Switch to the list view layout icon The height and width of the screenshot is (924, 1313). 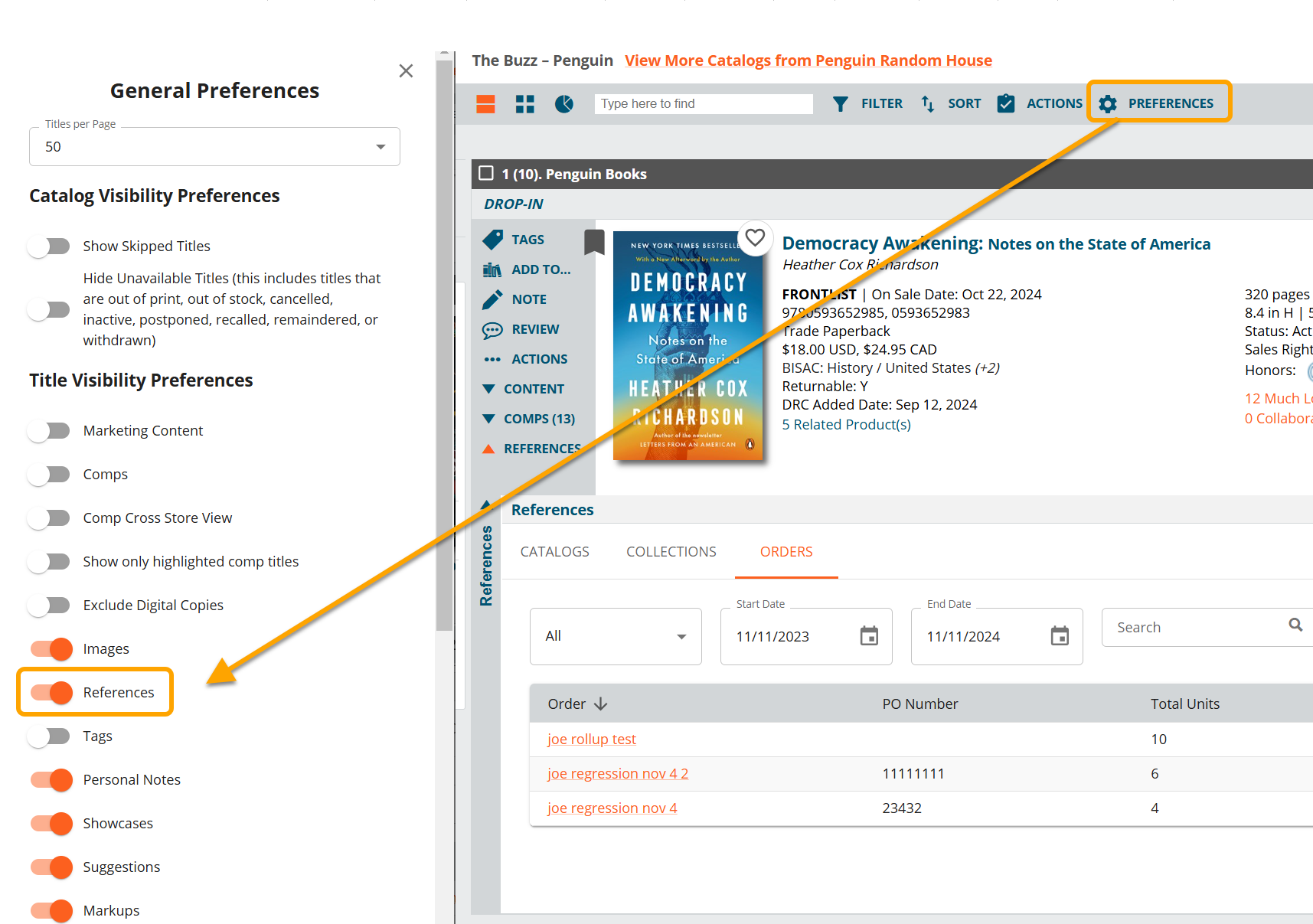point(485,104)
